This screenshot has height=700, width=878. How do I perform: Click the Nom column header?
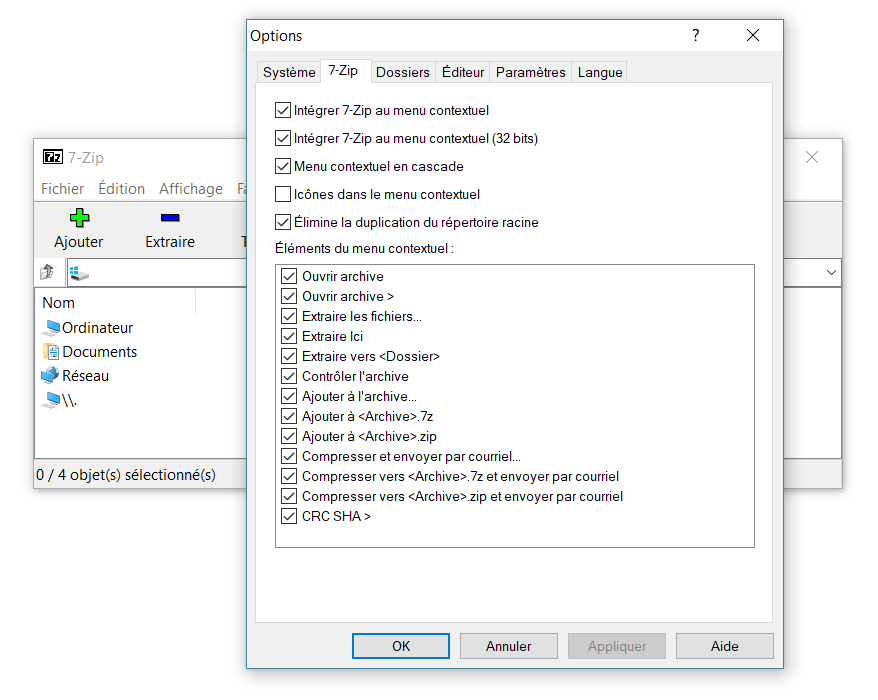pos(115,302)
